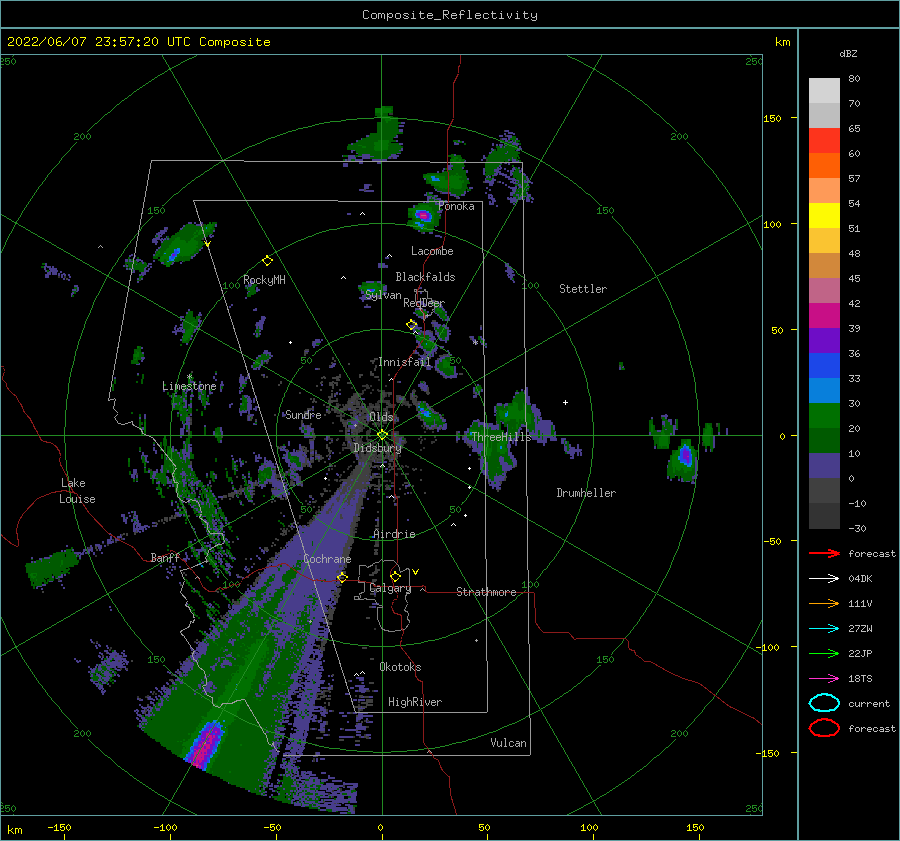Click the ThreeHills label
Image resolution: width=900 pixels, height=841 pixels.
(501, 437)
